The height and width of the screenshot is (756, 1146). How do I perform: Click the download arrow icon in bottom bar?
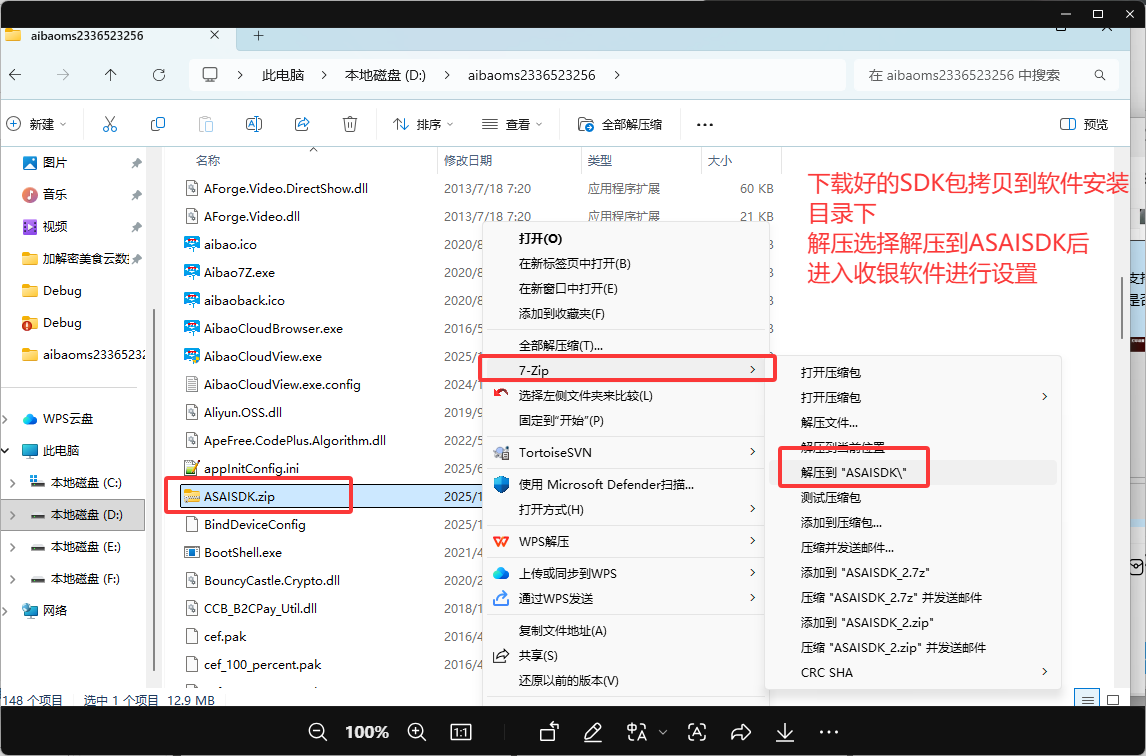785,732
